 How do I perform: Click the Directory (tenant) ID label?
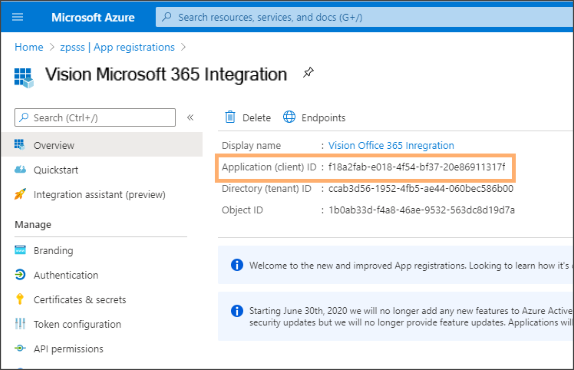(266, 188)
